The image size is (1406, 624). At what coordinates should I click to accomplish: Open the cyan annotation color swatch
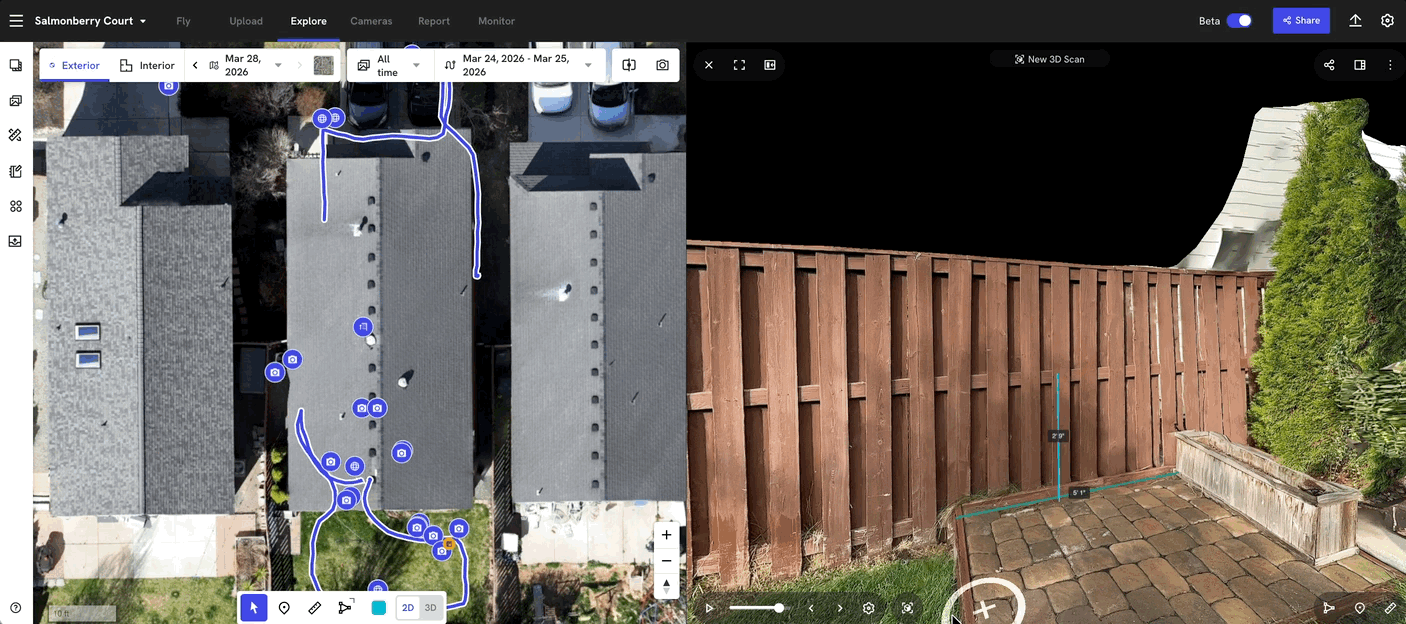click(x=379, y=607)
